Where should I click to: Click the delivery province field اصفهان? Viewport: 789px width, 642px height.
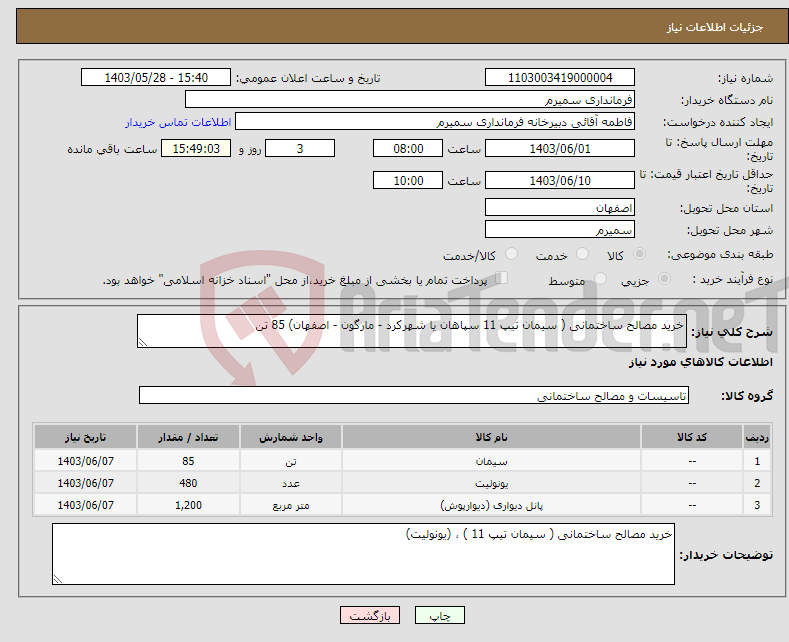coord(560,207)
